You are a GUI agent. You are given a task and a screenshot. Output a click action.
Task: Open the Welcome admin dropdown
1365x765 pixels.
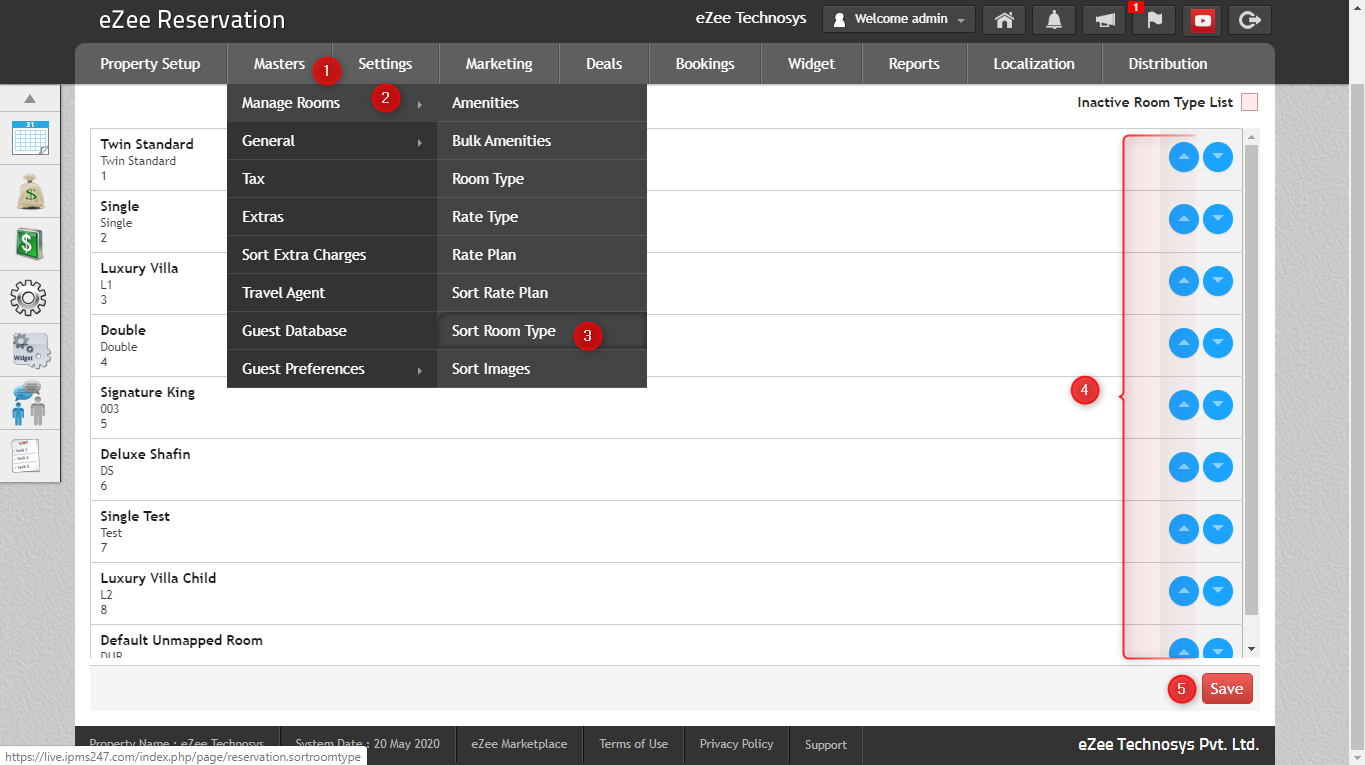[x=899, y=19]
